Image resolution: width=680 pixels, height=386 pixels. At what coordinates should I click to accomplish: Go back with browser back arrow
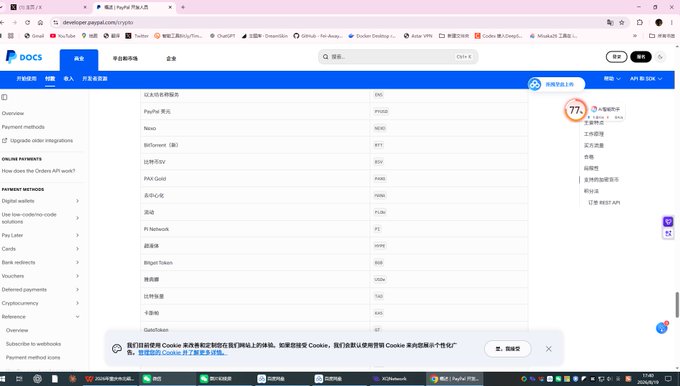(3, 22)
